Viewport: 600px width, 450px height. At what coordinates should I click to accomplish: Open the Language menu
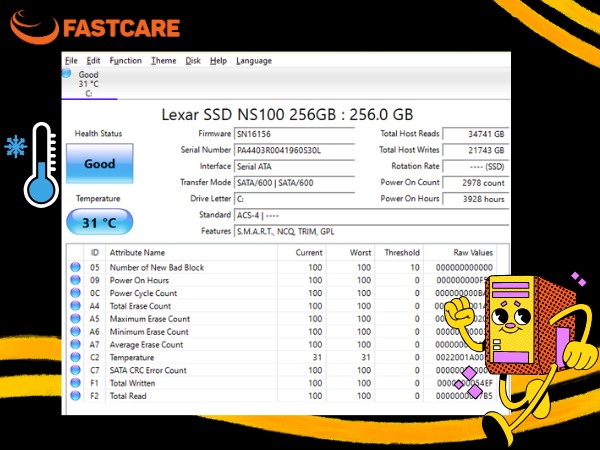pos(254,60)
